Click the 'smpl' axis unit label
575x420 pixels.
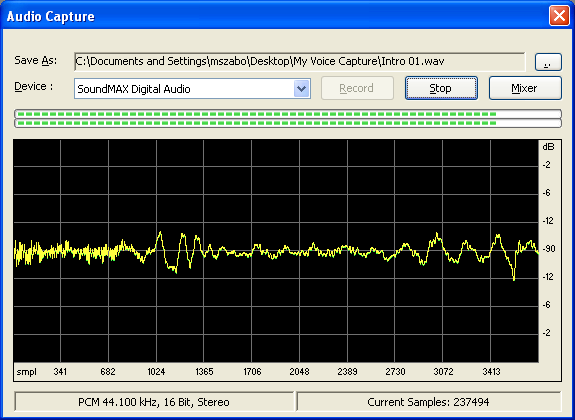tap(27, 372)
